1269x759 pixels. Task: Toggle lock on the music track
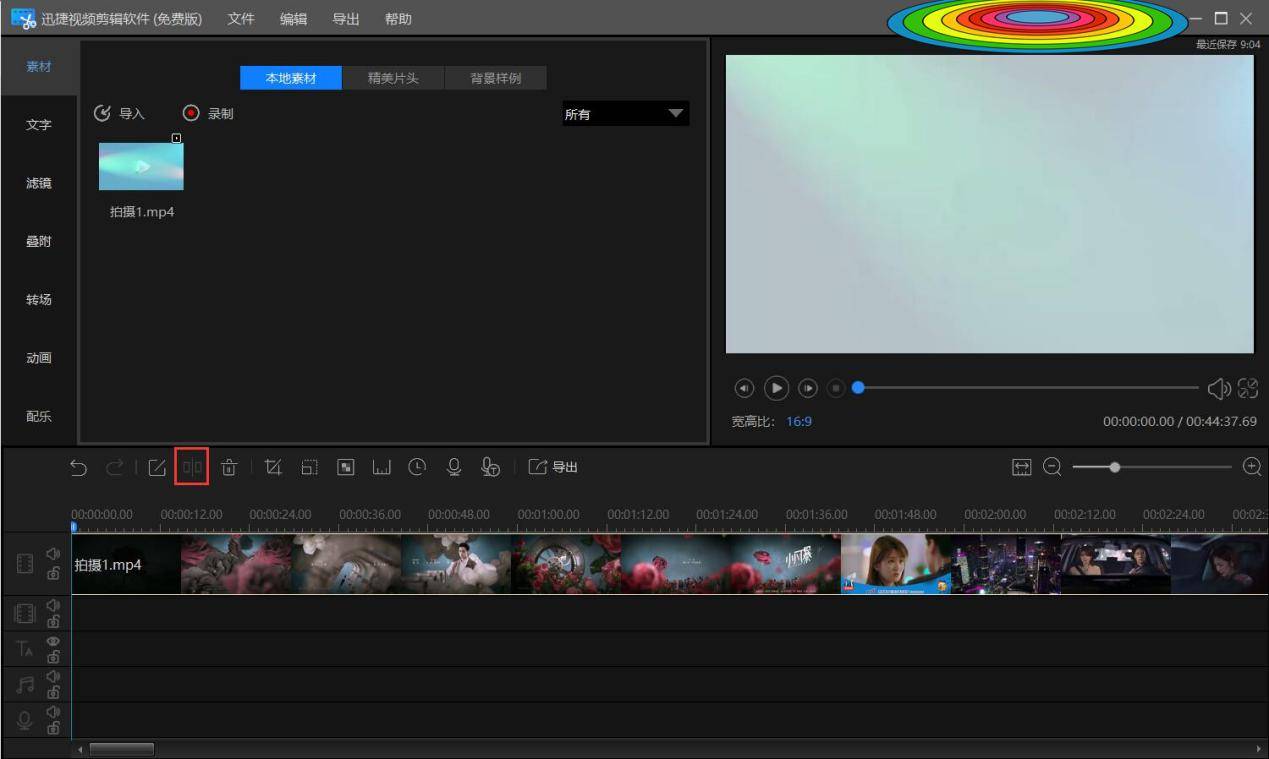53,692
